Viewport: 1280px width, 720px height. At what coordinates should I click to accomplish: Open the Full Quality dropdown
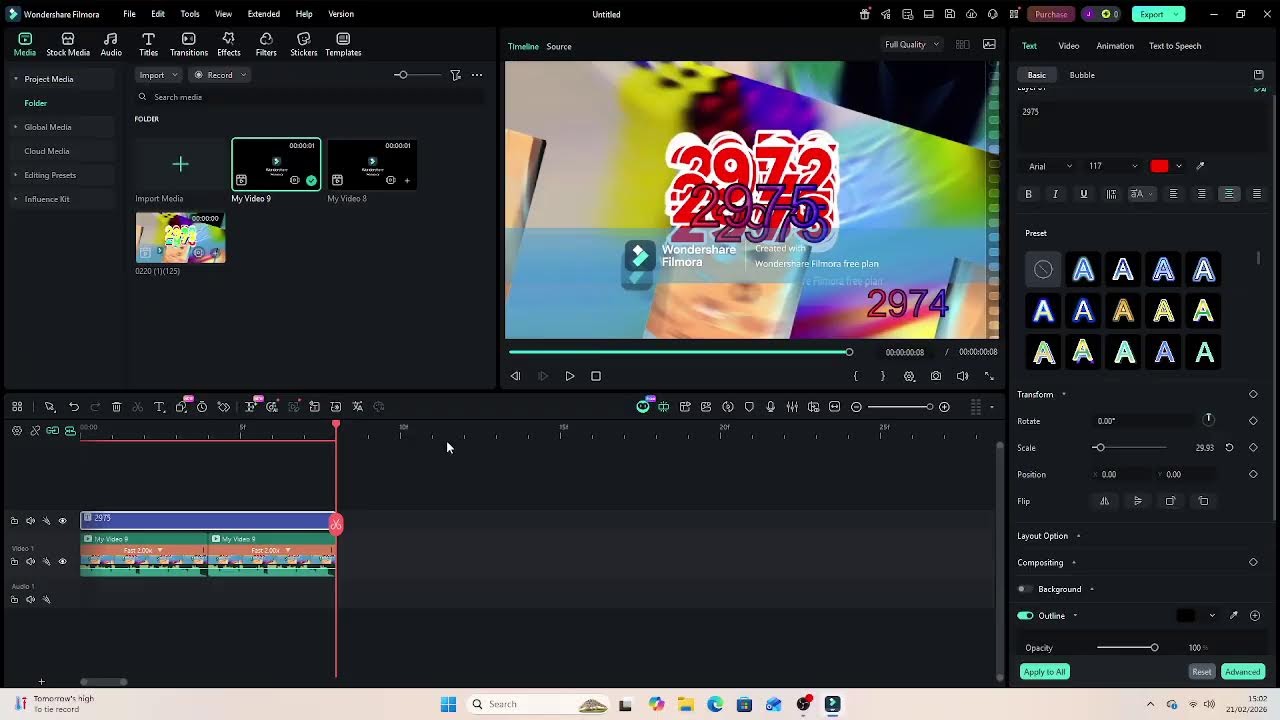point(912,45)
